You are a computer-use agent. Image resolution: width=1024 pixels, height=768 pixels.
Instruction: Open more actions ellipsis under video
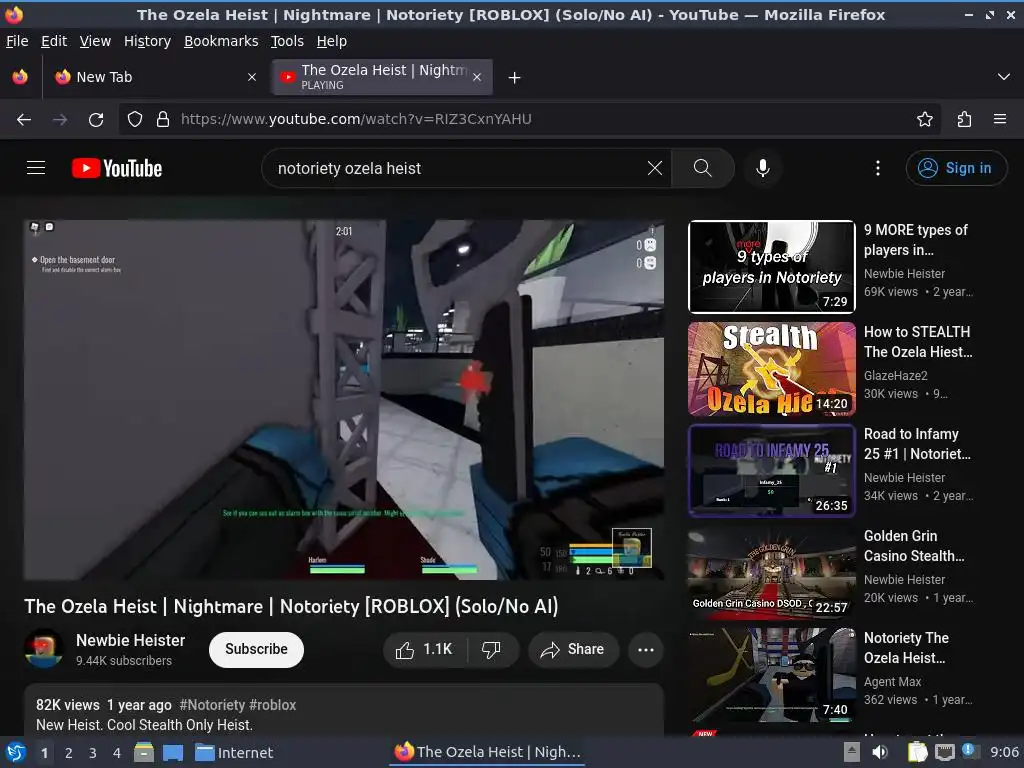(645, 649)
